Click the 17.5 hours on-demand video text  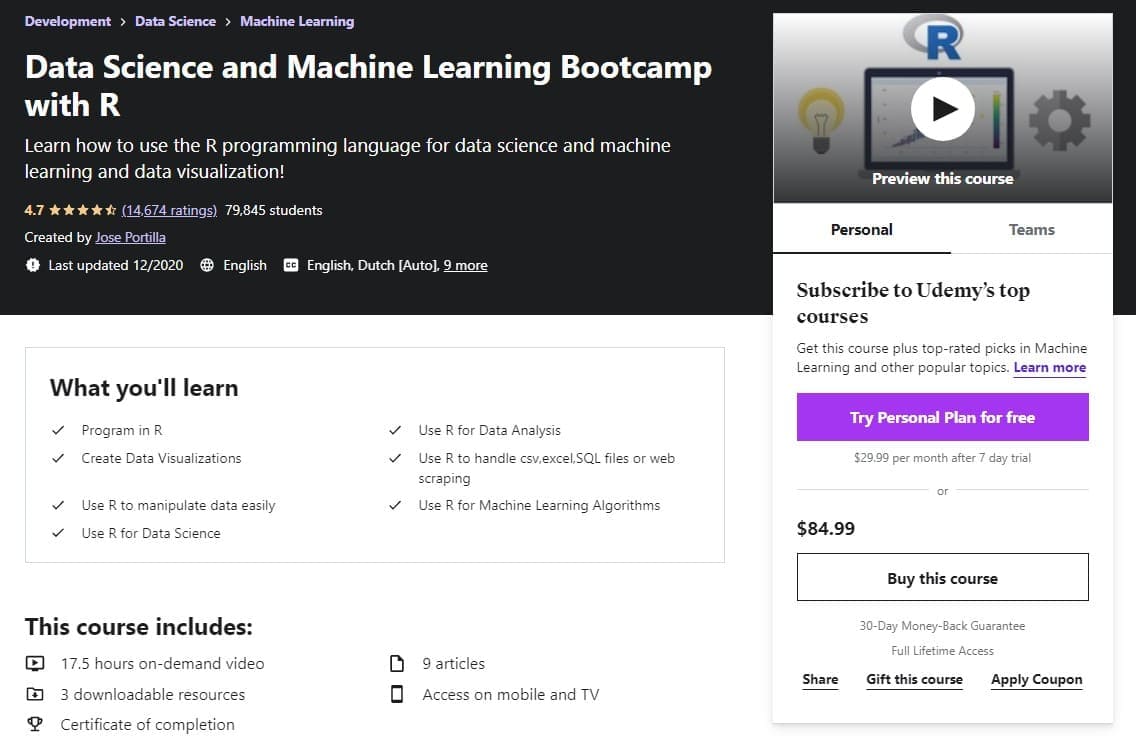[162, 663]
